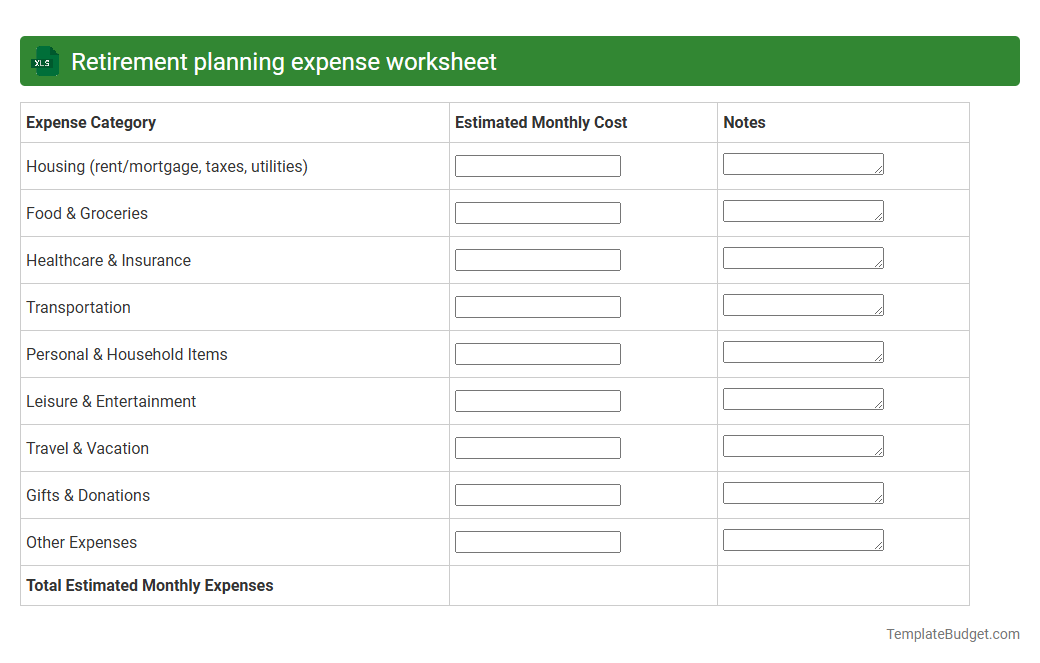Click the Expense Category column header
1040x663 pixels.
90,122
